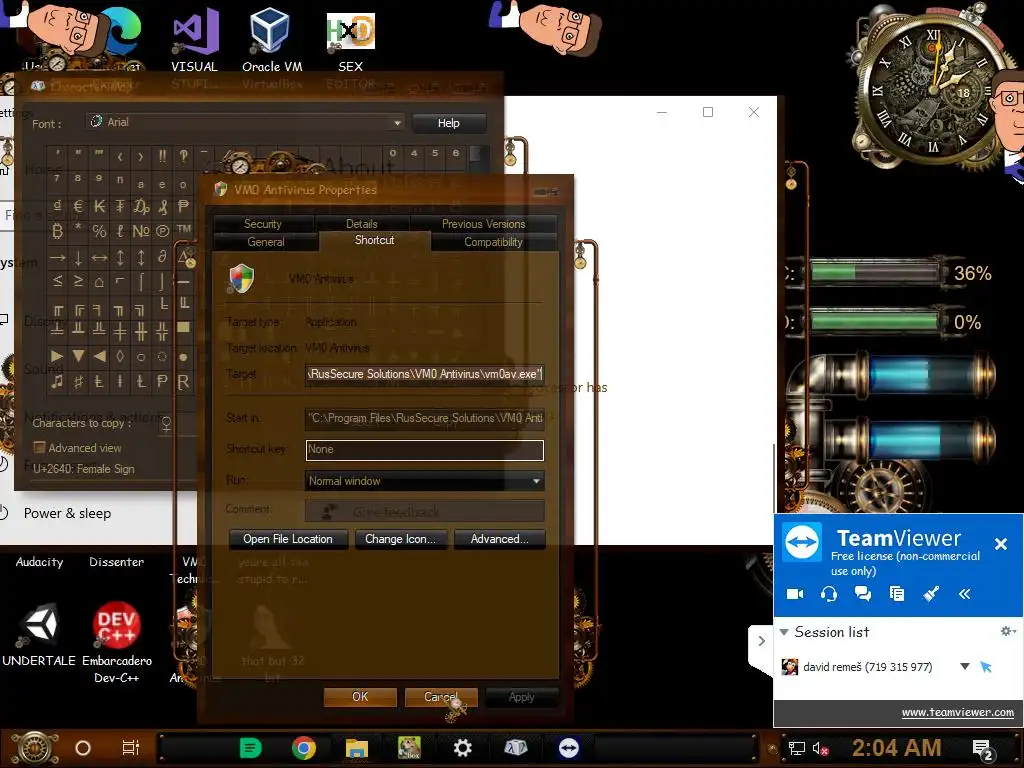Open notification center icon in tray
1024x768 pixels.
984,749
